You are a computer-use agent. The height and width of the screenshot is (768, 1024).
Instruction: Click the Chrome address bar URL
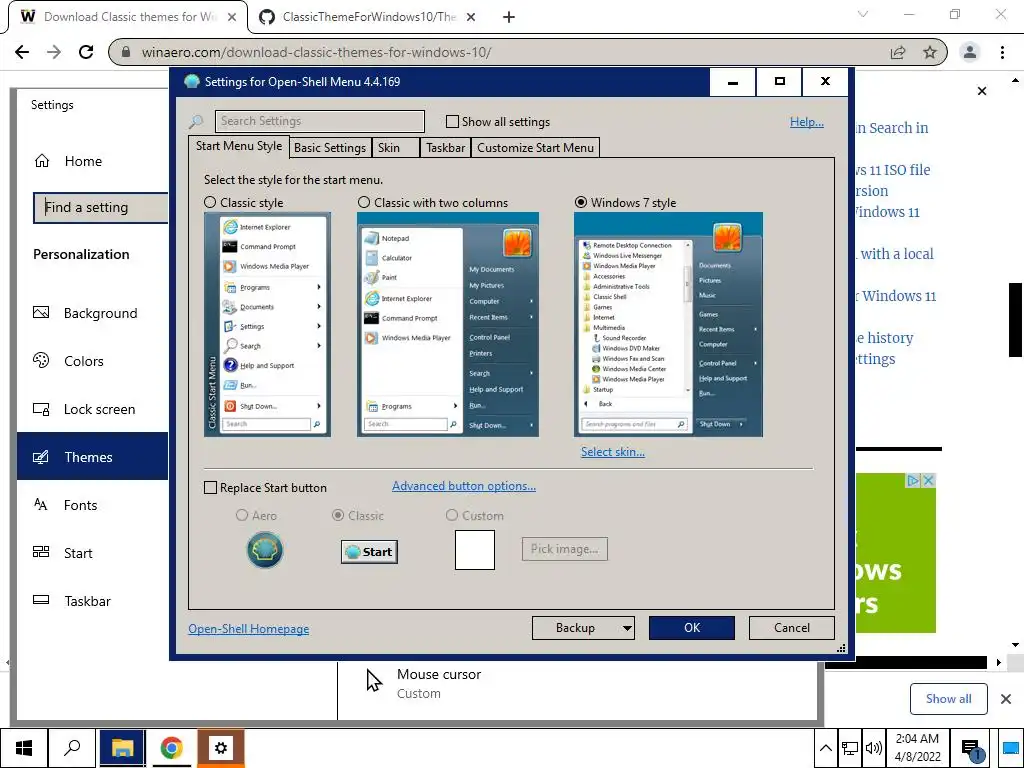316,52
